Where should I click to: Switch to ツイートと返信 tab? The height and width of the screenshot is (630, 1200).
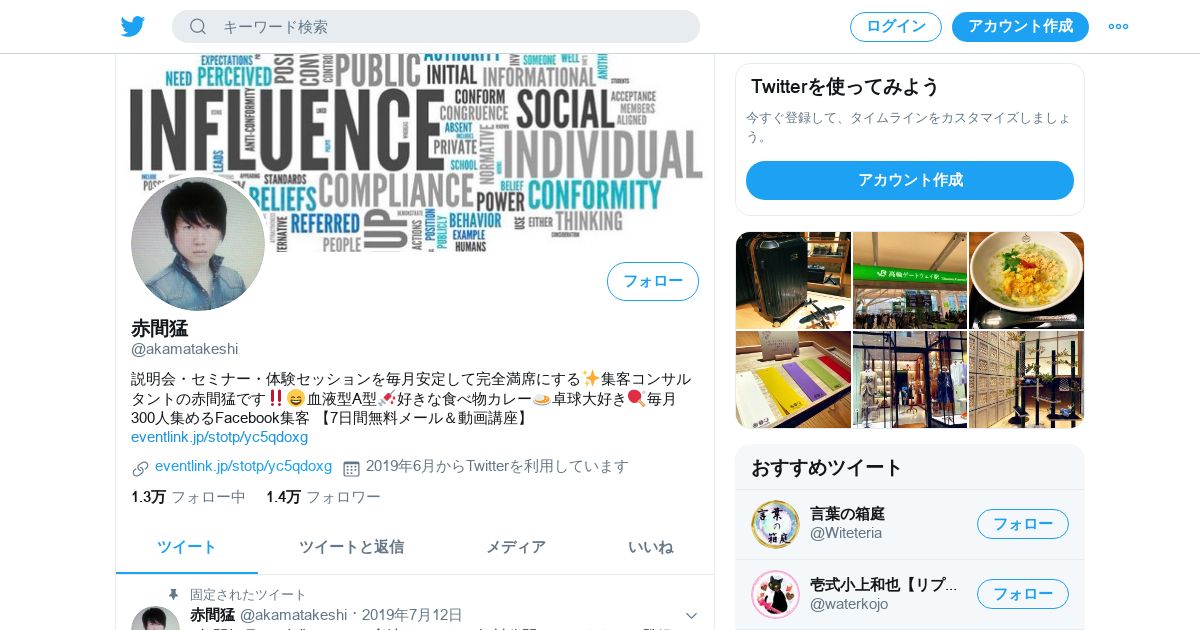[x=351, y=547]
